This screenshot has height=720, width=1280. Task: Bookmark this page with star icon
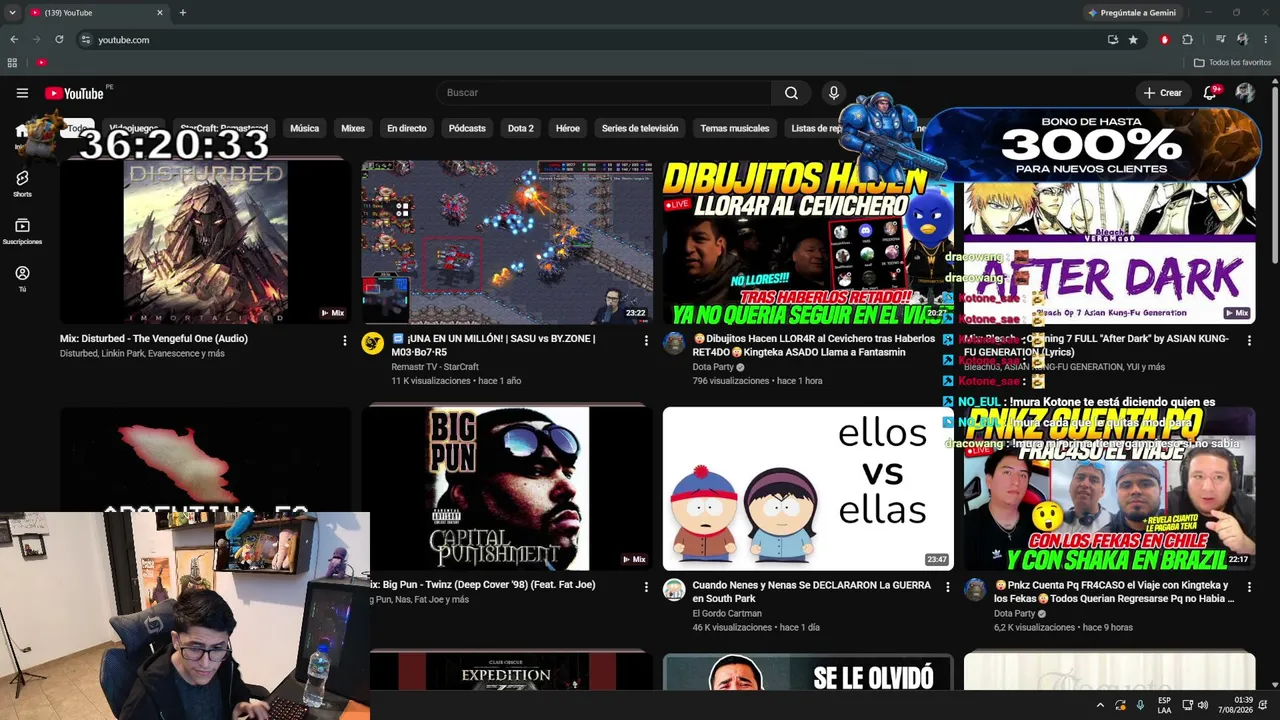pyautogui.click(x=1133, y=39)
